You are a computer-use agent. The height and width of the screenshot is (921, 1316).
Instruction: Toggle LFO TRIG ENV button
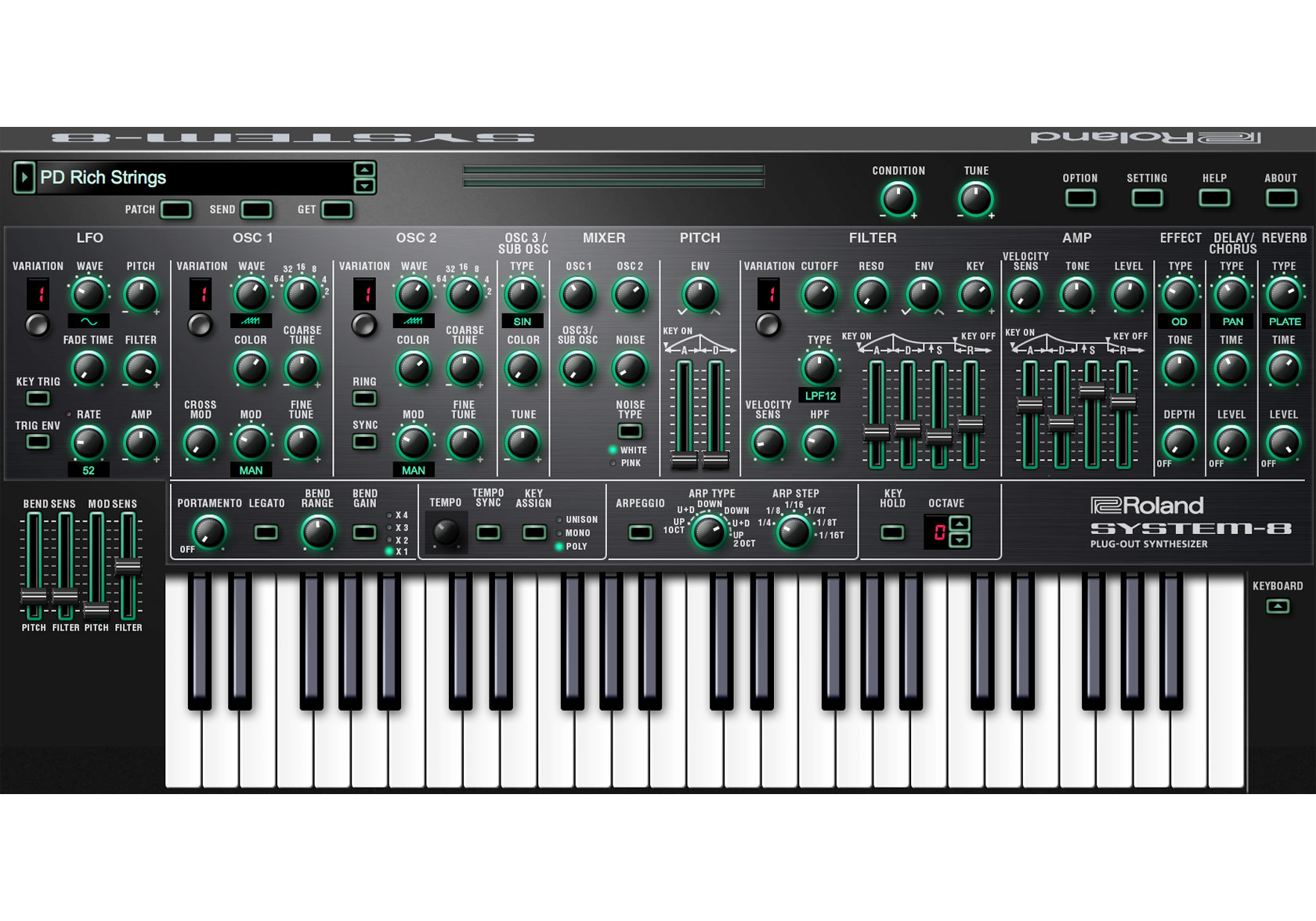coord(38,442)
